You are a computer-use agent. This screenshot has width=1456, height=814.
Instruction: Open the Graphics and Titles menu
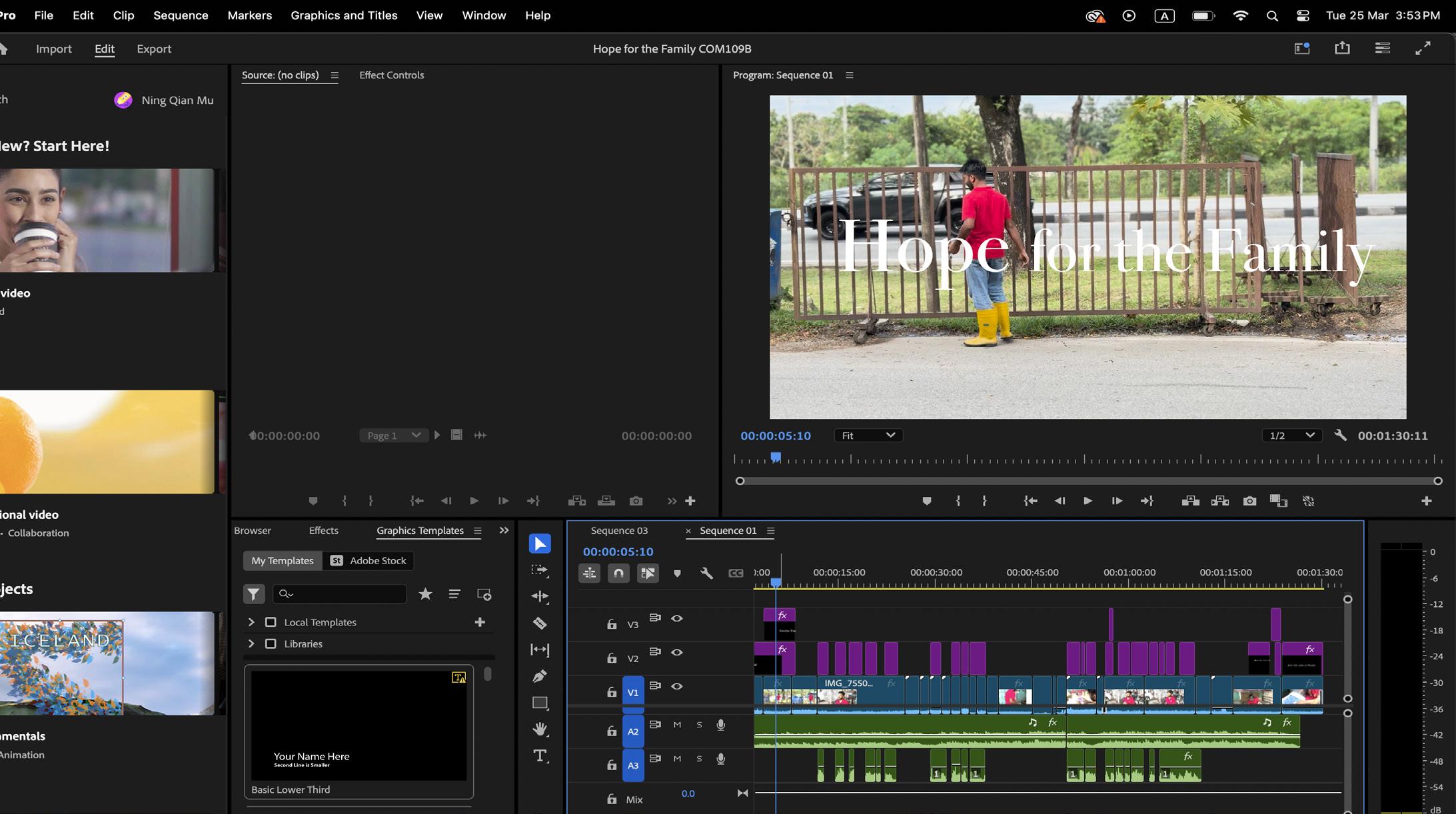pyautogui.click(x=344, y=15)
